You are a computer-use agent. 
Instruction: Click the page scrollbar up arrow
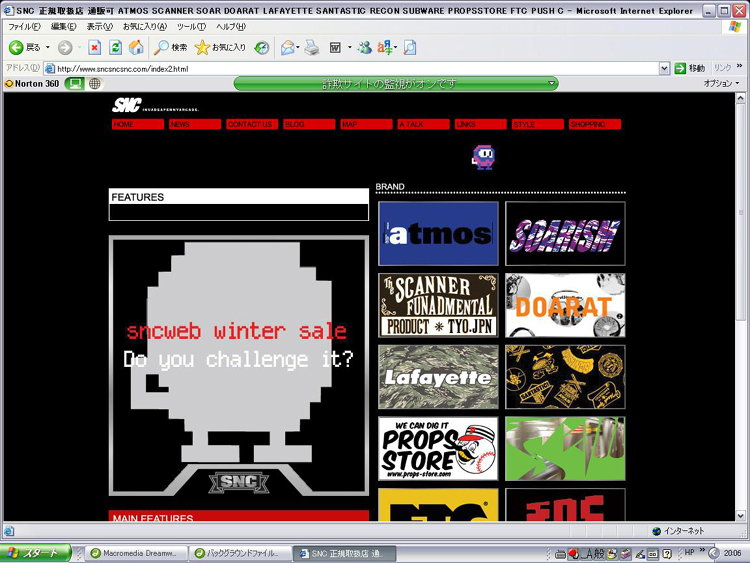[740, 98]
